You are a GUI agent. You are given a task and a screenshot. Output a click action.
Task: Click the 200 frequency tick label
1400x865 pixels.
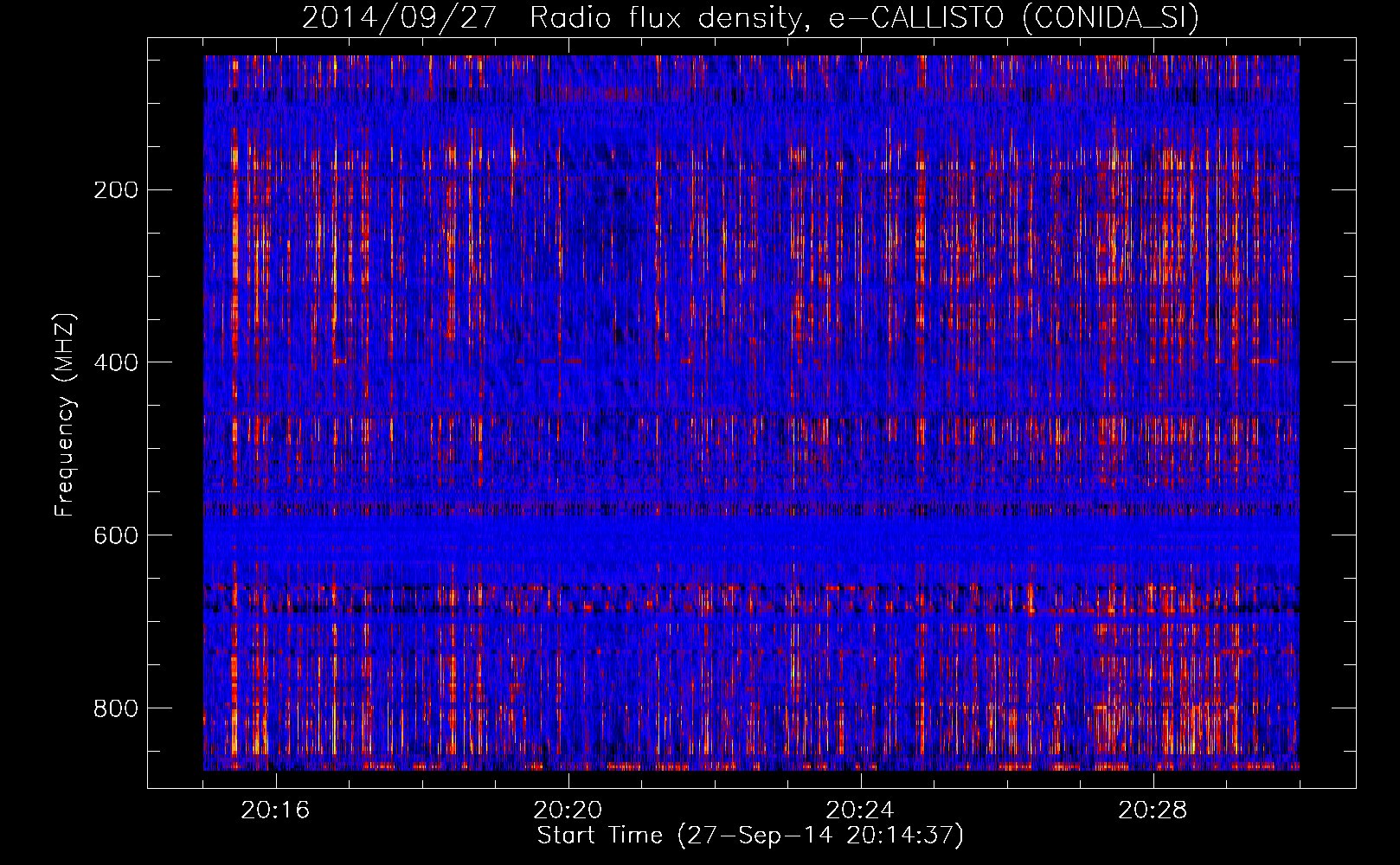(115, 190)
